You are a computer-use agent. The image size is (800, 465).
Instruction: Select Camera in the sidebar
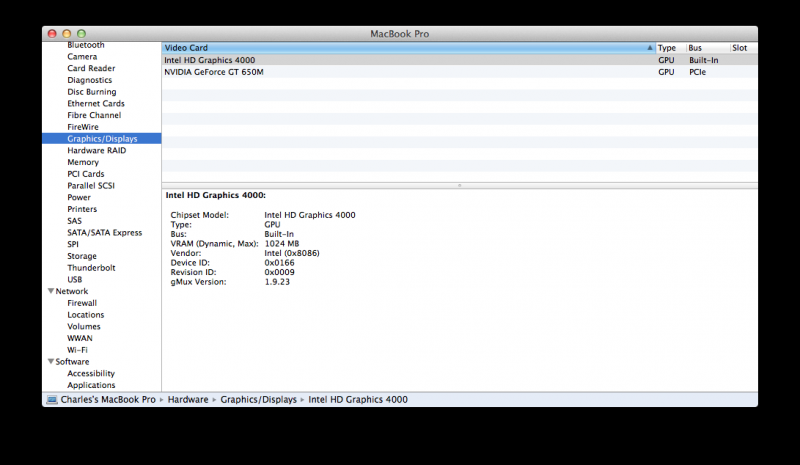pos(82,57)
